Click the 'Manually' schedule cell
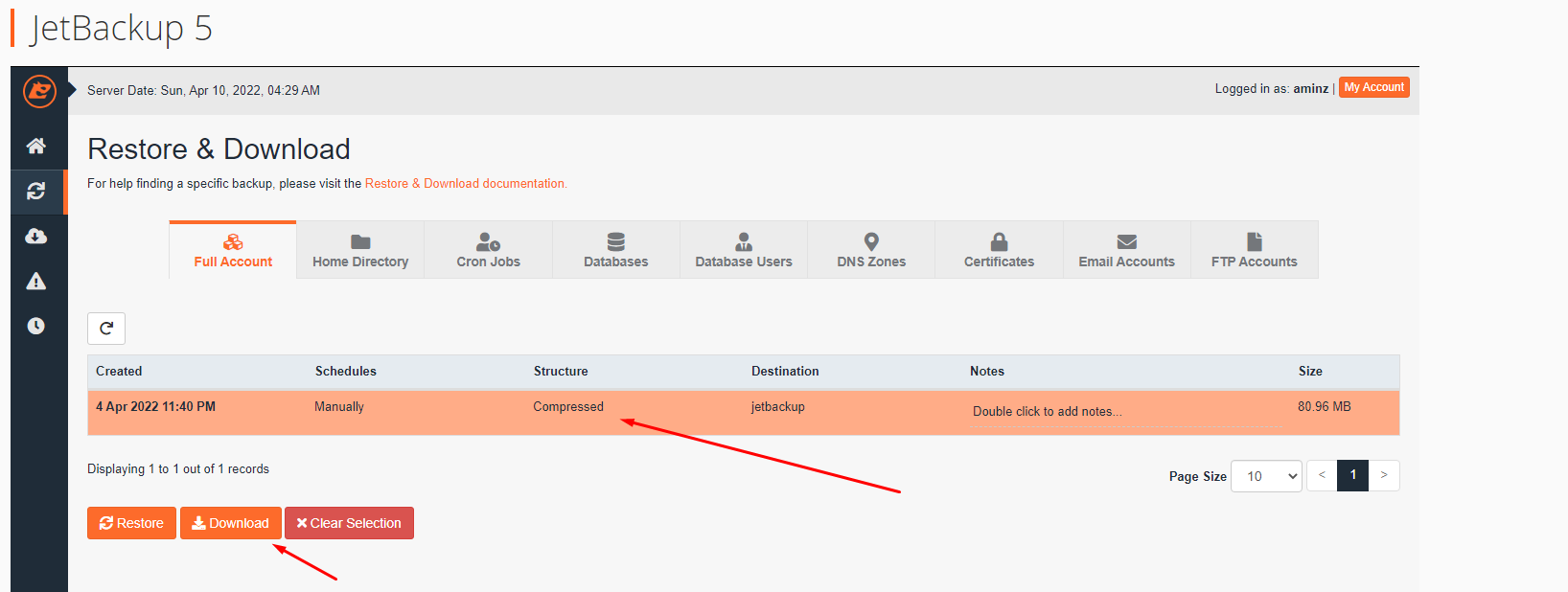1568x592 pixels. [339, 406]
